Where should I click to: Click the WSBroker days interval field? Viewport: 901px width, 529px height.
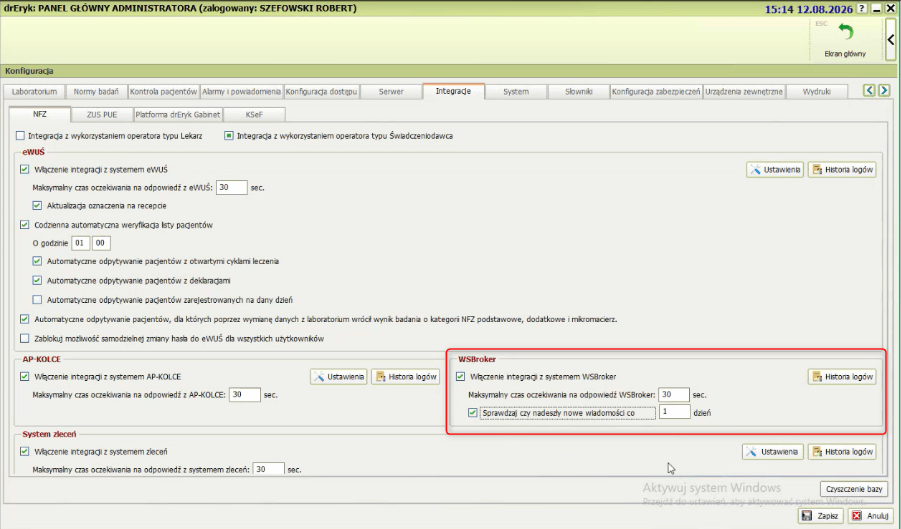click(x=675, y=412)
